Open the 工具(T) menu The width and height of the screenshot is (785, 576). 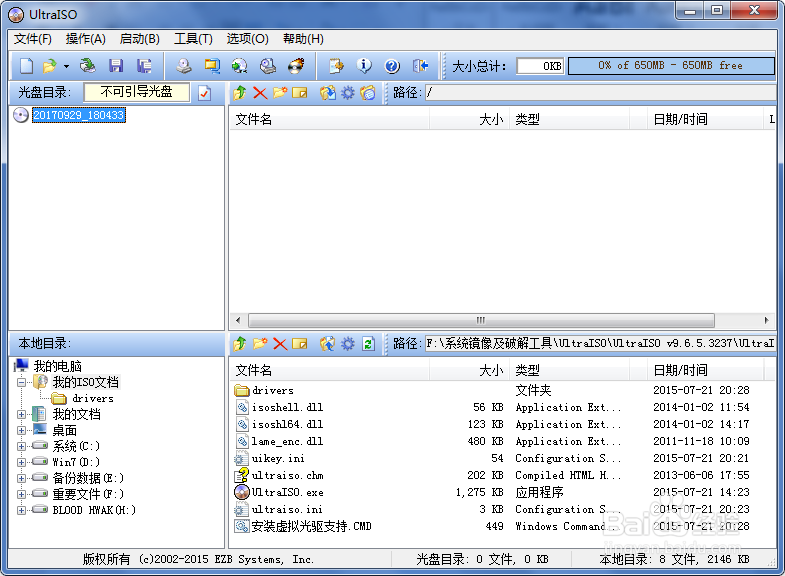(193, 39)
